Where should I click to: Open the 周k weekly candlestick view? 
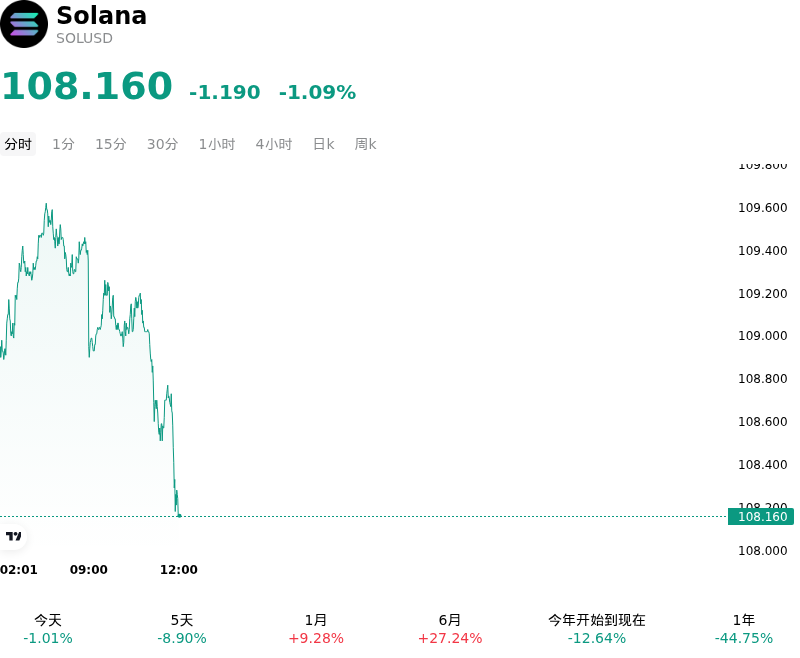pos(365,144)
